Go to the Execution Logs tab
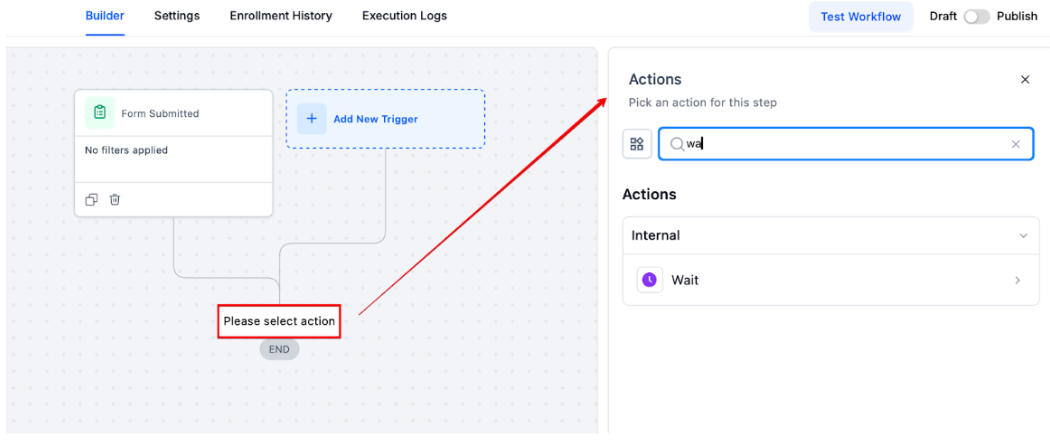 click(404, 15)
